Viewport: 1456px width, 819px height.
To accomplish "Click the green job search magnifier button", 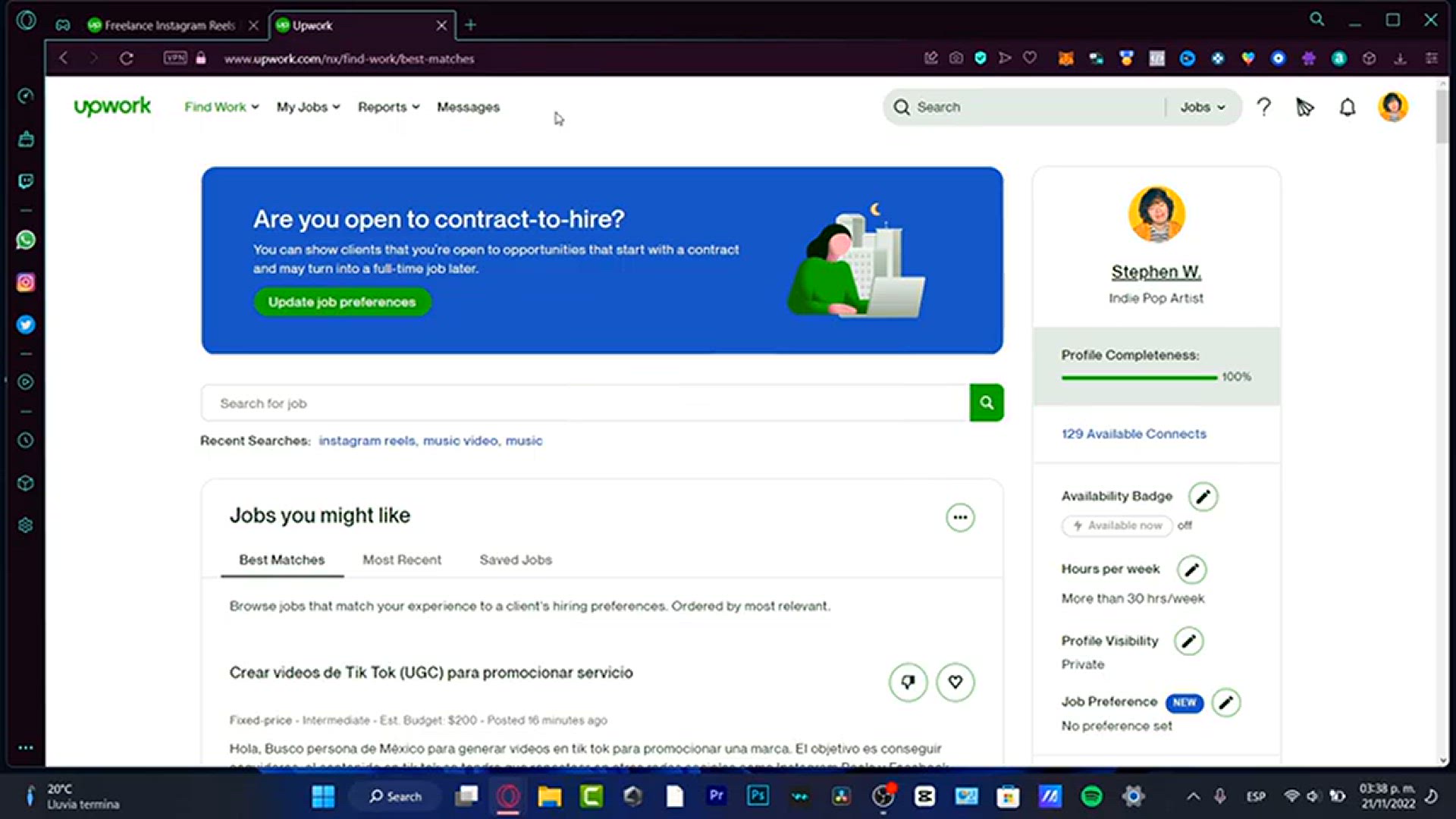I will tap(987, 403).
